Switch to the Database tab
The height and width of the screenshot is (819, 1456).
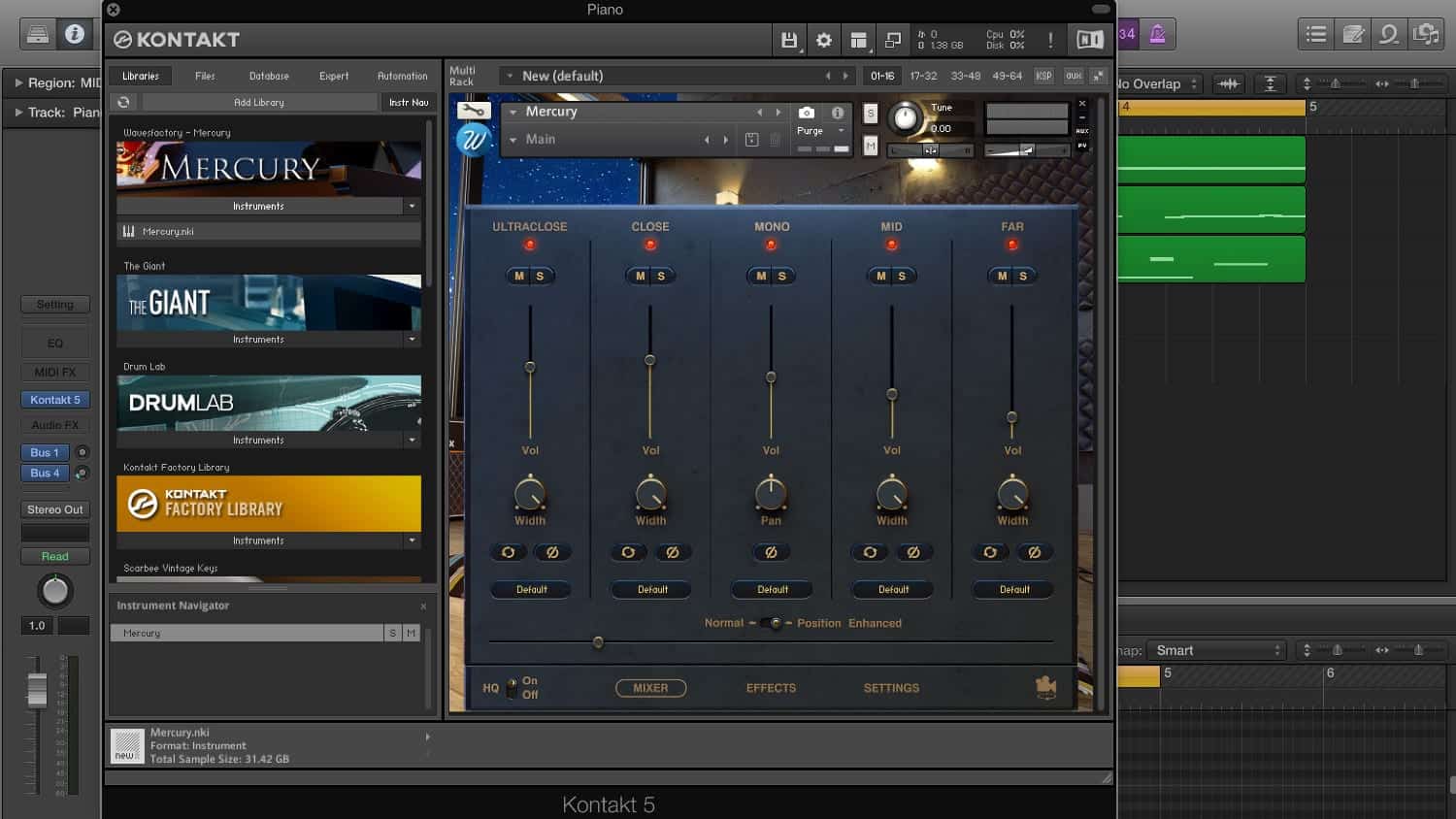point(269,76)
